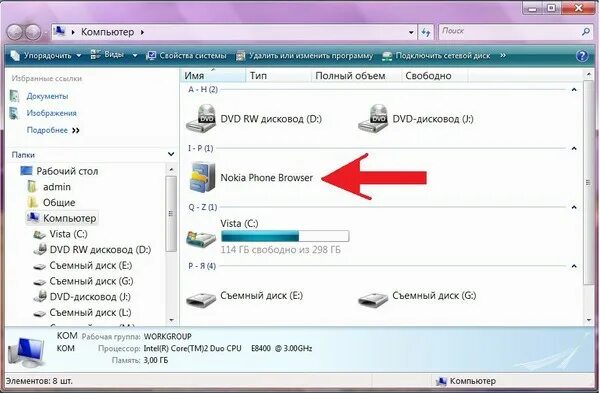Click folder tree scroll down arrow
Image resolution: width=600 pixels, height=393 pixels.
pos(171,320)
